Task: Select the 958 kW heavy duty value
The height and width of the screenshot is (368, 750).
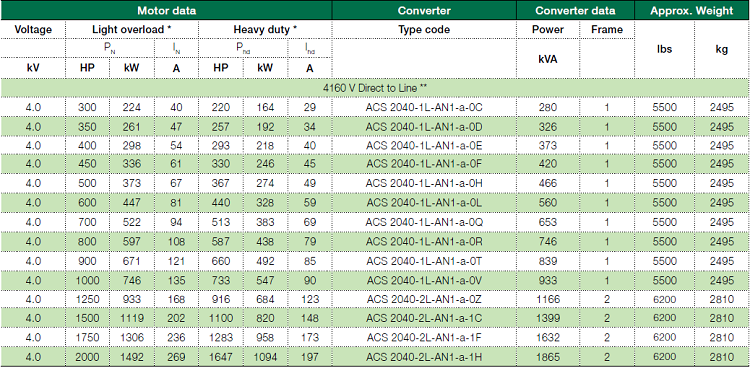Action: [265, 337]
